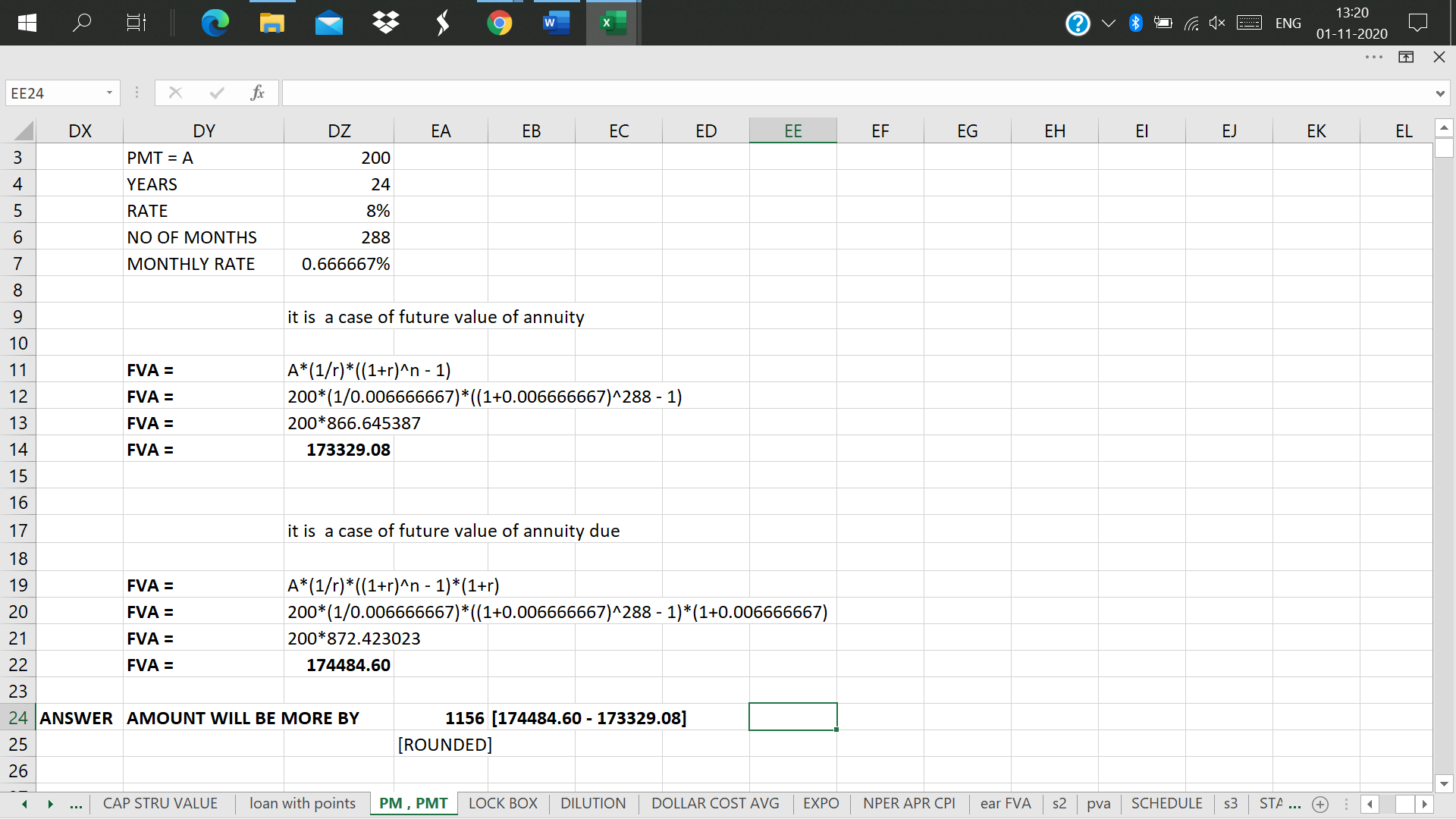Click the Enter checkmark icon in formula bar
Viewport: 1456px width, 819px height.
(217, 93)
